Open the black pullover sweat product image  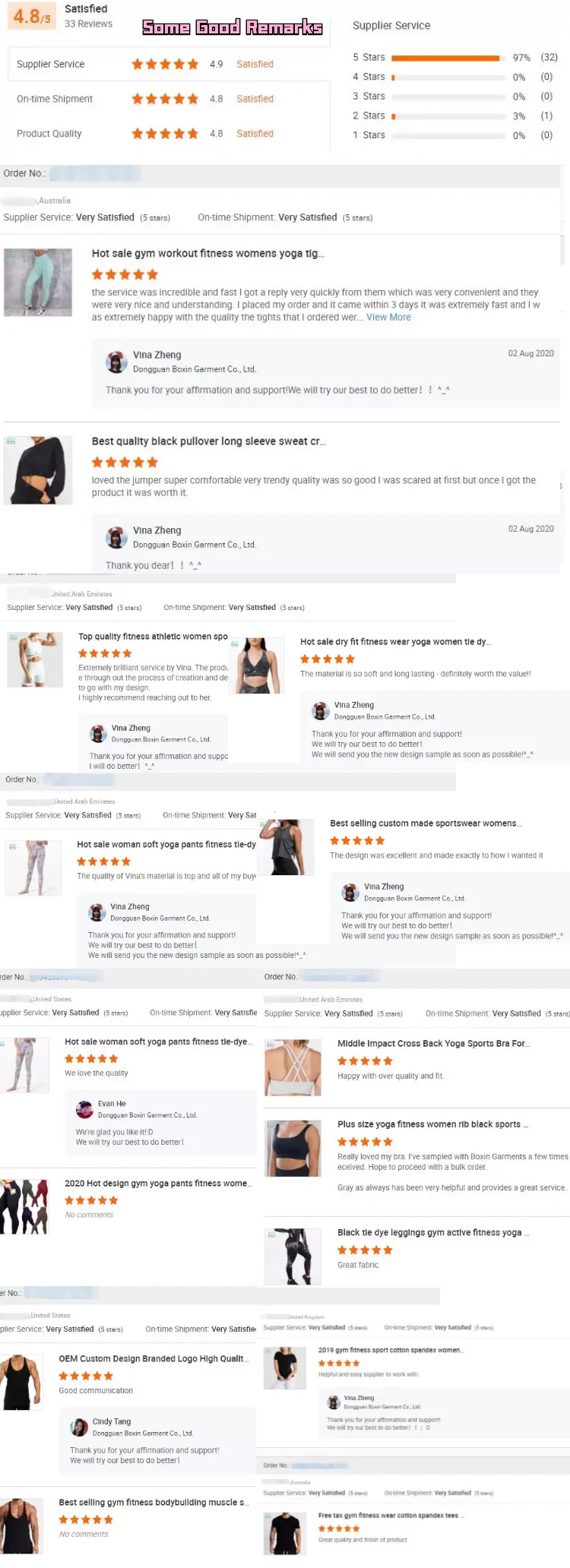point(38,470)
